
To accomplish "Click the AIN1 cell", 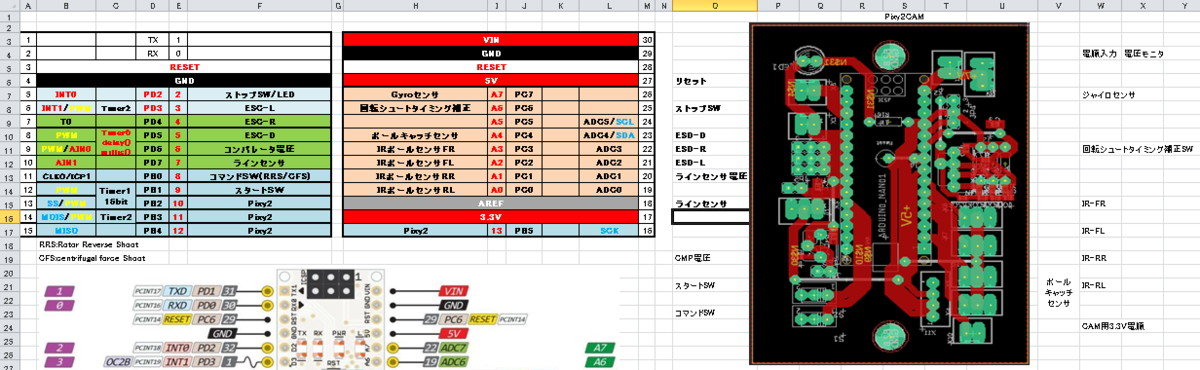I will [x=66, y=162].
